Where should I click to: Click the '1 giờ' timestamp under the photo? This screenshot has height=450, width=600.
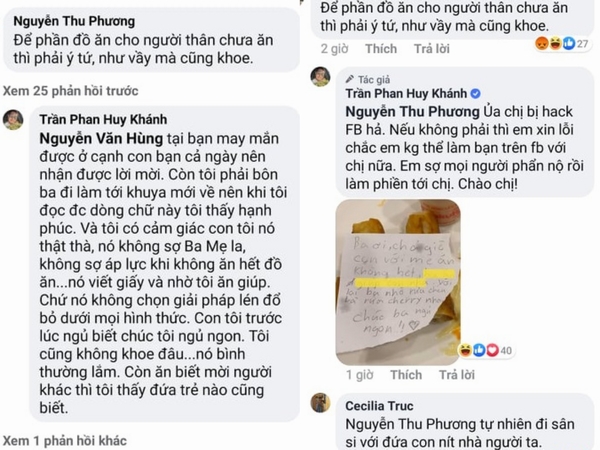tap(360, 375)
